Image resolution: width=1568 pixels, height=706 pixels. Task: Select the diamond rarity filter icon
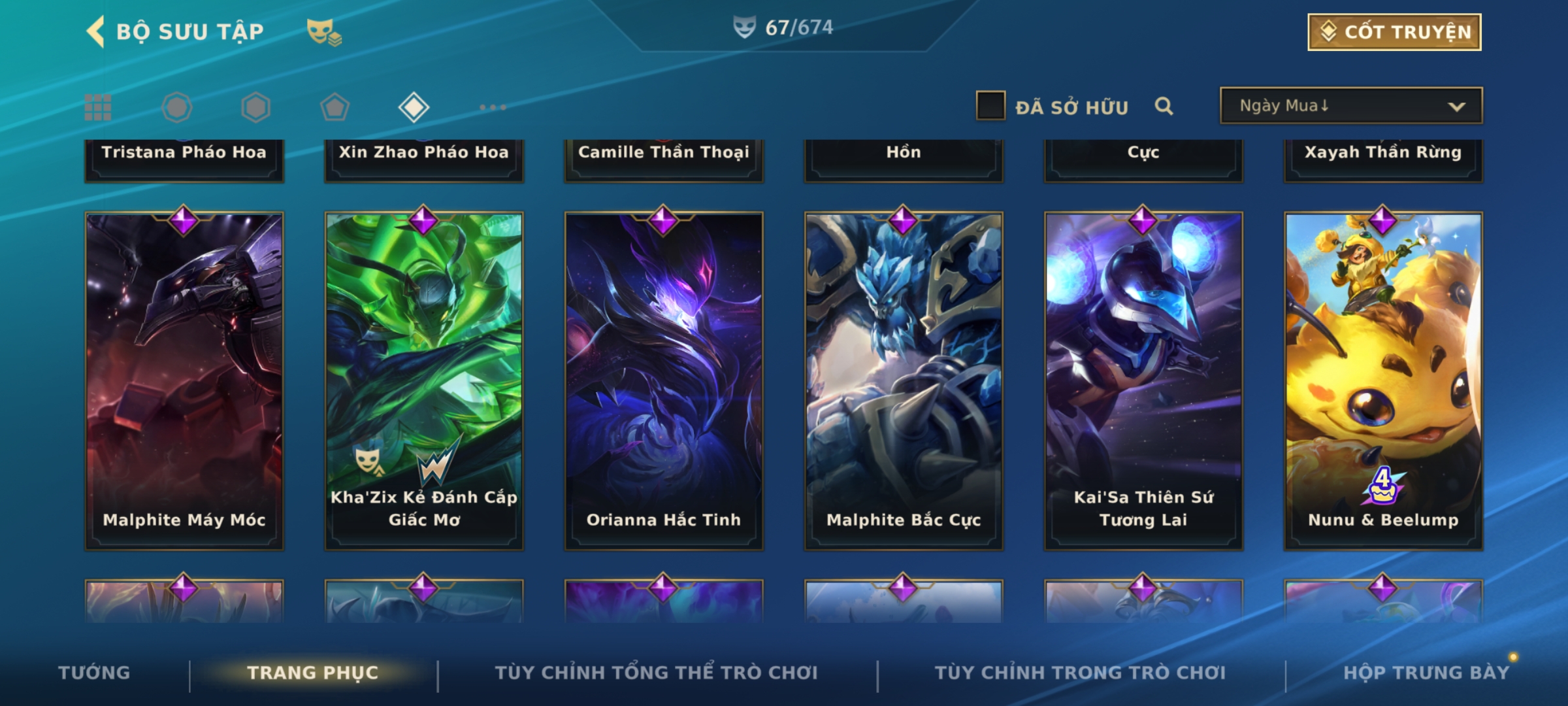(x=414, y=107)
